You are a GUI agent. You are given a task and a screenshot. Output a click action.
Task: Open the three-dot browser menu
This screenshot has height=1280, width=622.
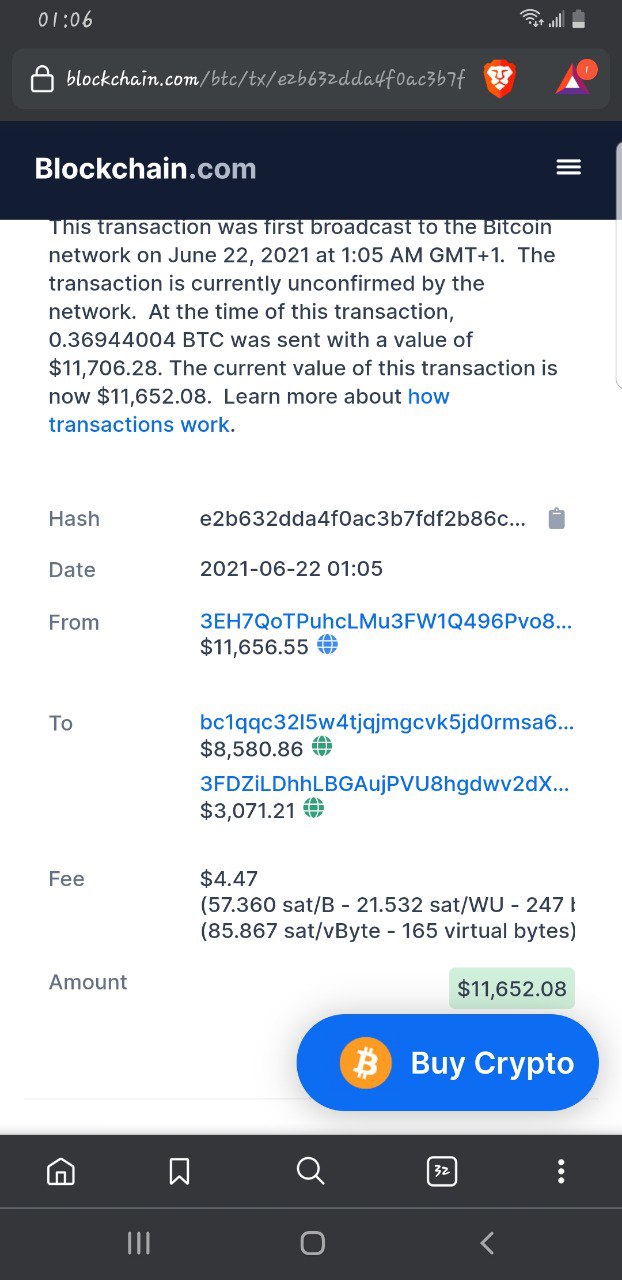click(x=561, y=1171)
